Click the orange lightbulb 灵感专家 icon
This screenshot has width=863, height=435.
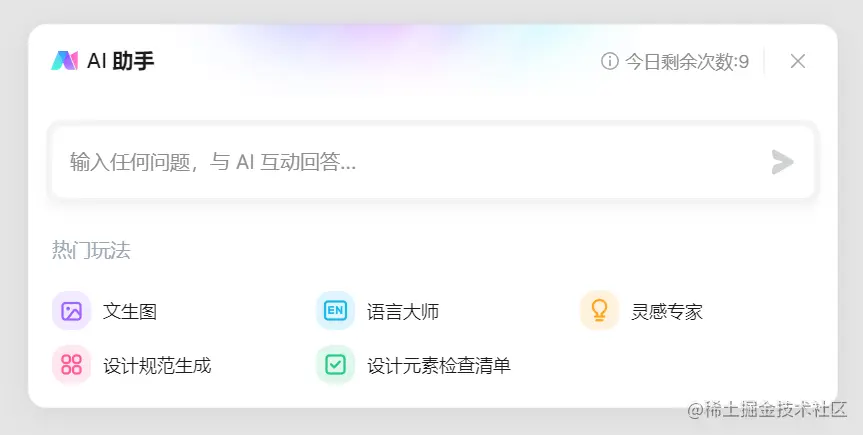[x=599, y=311]
